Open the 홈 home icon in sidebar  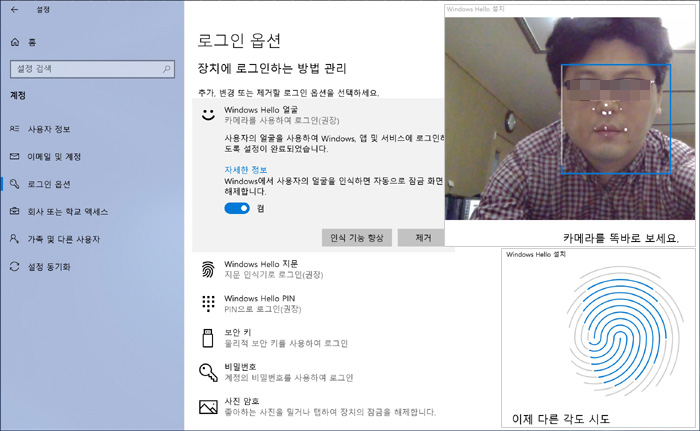pyautogui.click(x=15, y=42)
